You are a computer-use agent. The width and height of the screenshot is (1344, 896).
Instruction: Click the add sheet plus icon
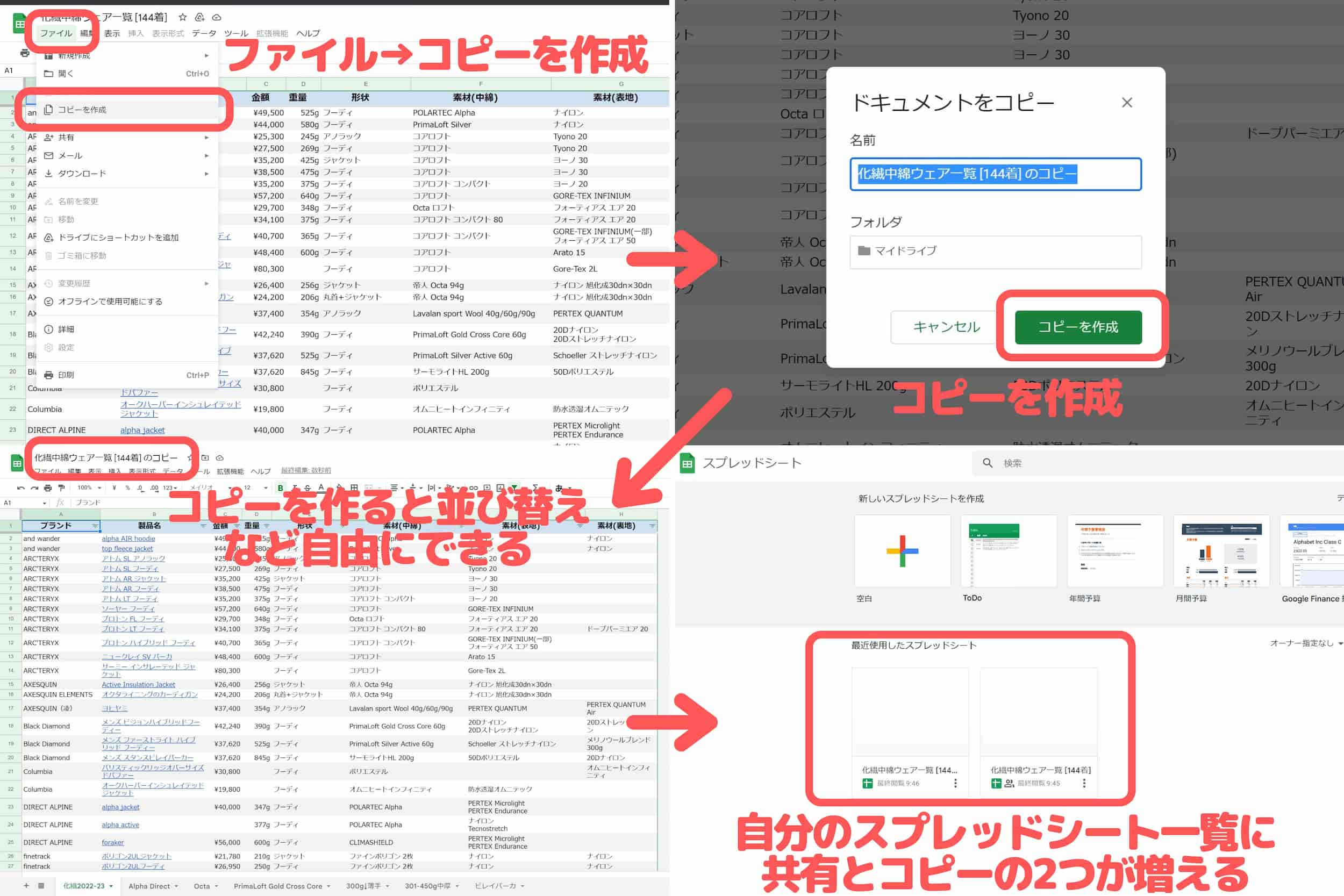pyautogui.click(x=26, y=886)
